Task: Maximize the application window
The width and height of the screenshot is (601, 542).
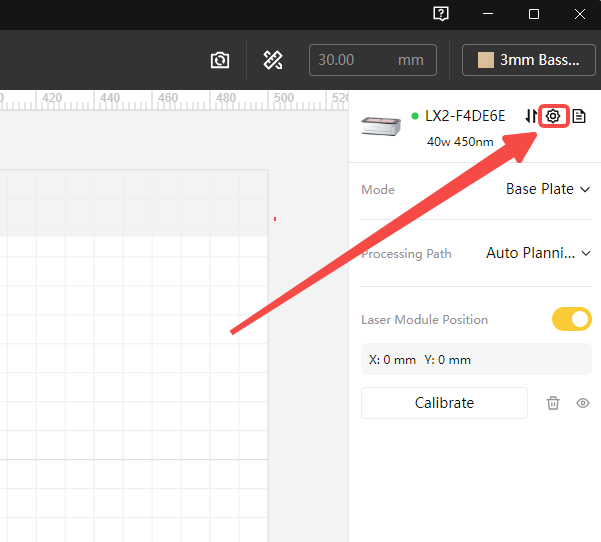Action: point(534,13)
